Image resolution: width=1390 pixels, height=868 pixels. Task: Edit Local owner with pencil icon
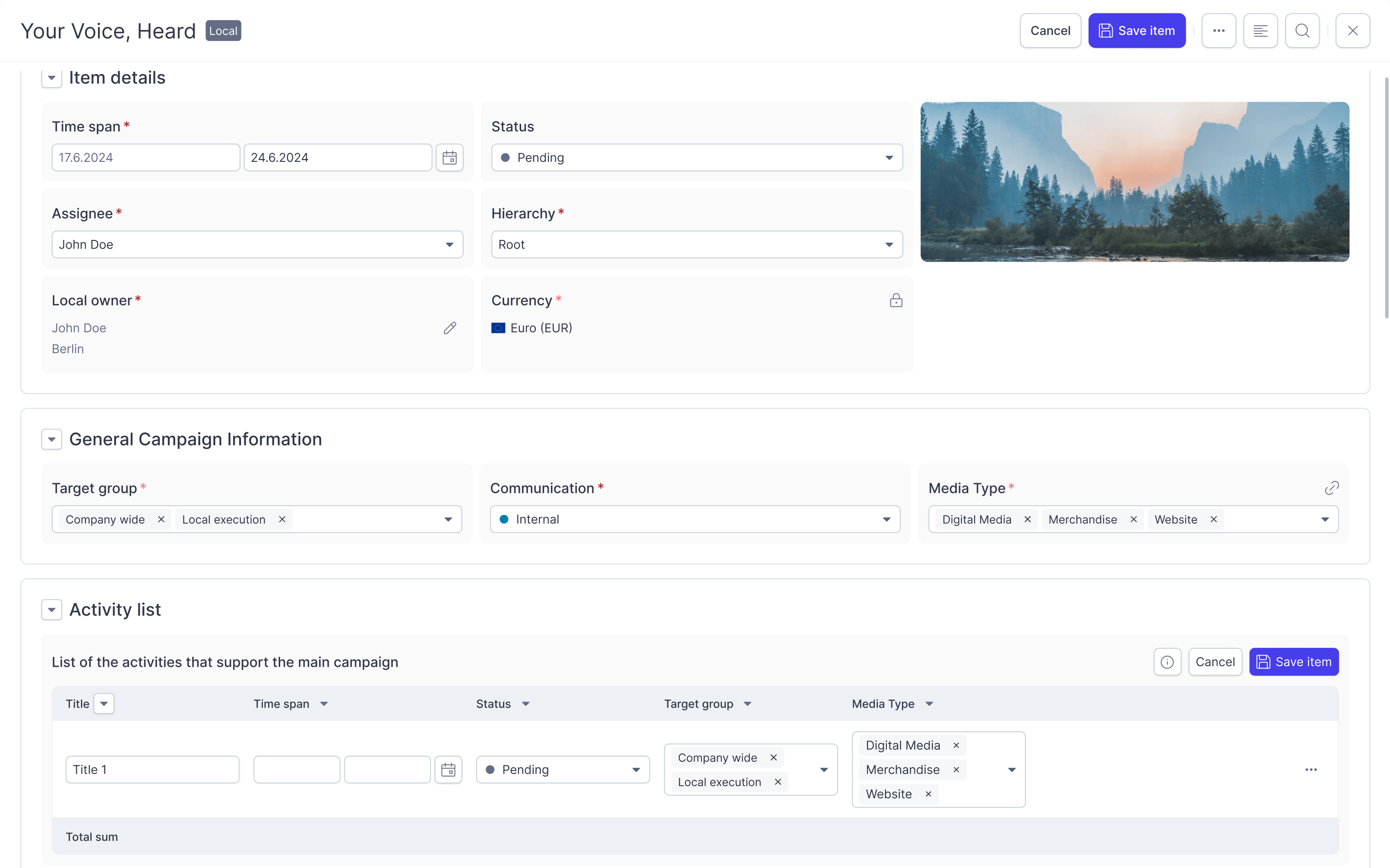coord(450,328)
